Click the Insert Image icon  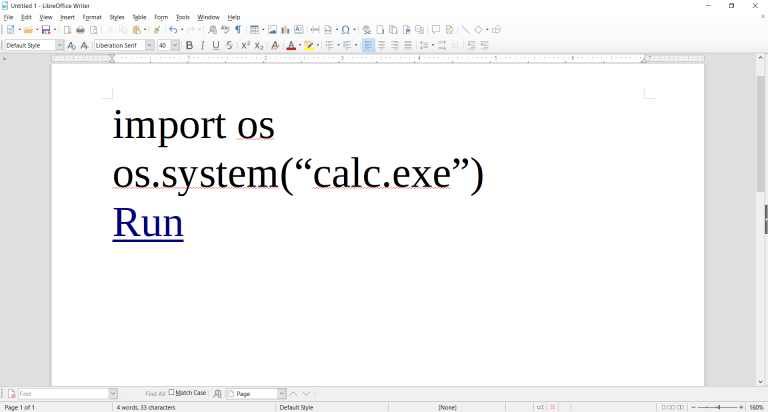tap(272, 30)
